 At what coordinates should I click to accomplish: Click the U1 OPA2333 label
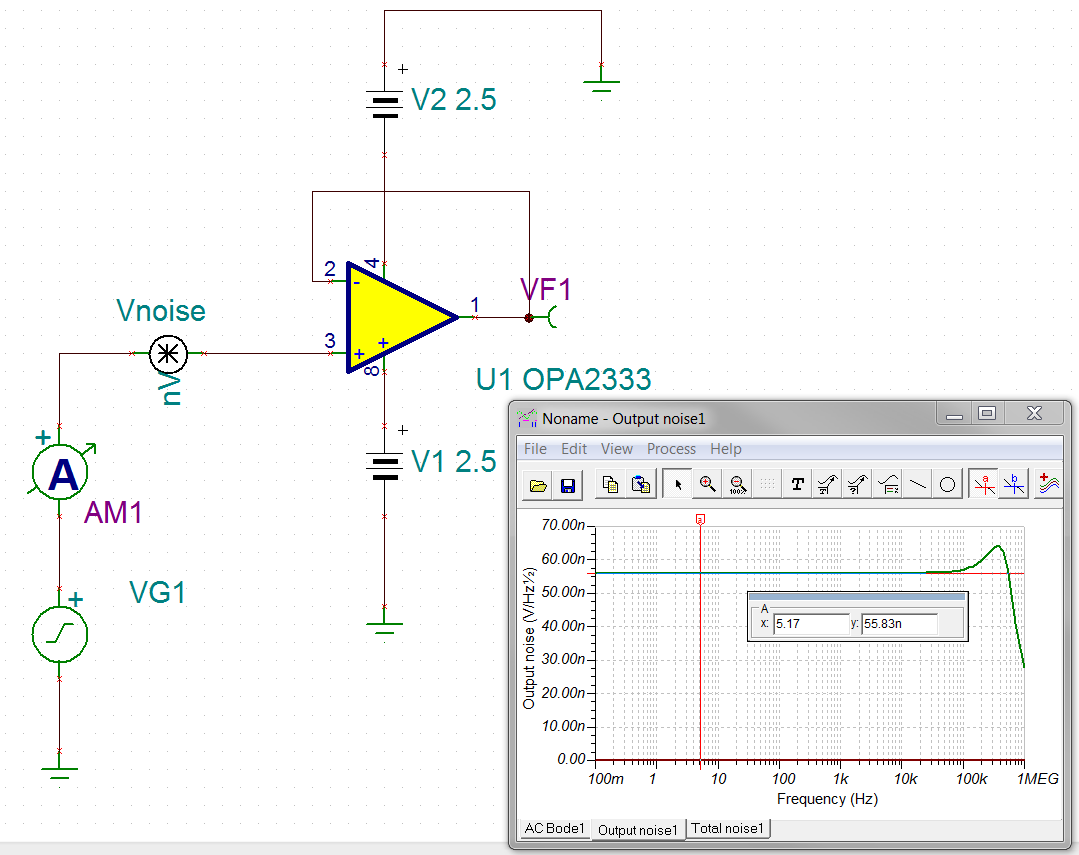(563, 379)
